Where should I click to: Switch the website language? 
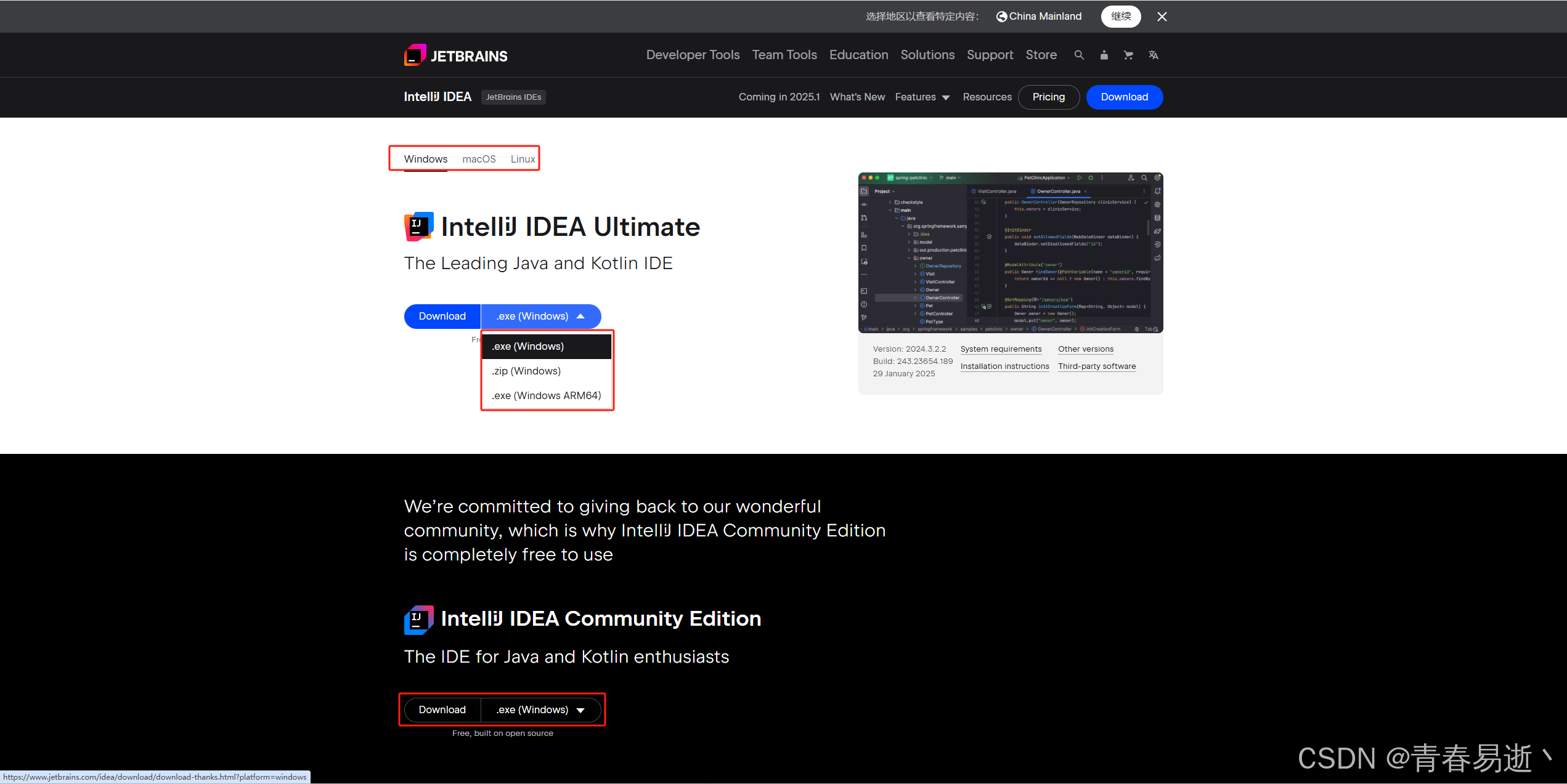1153,55
